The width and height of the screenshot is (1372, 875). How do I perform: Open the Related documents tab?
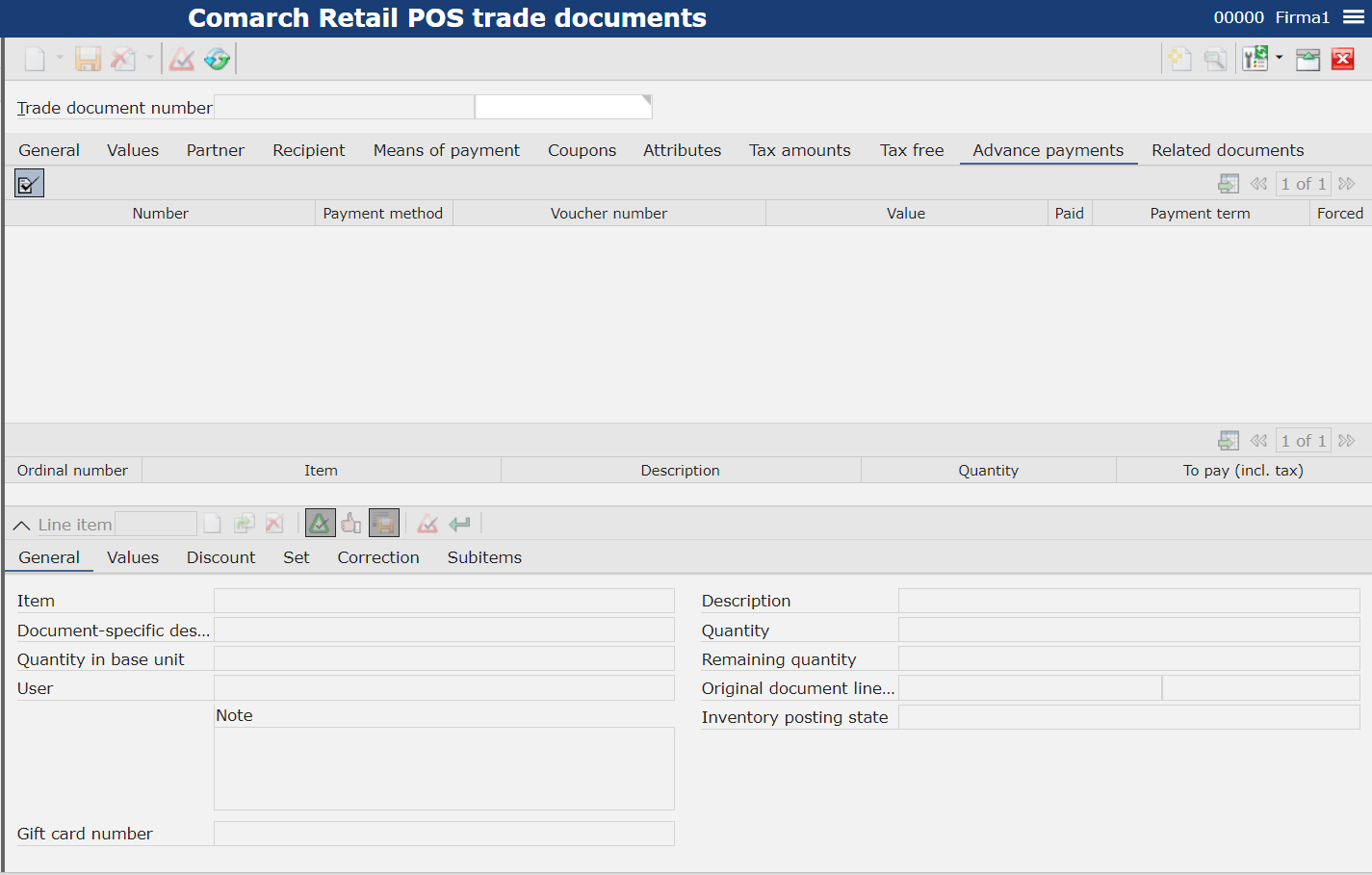point(1228,150)
